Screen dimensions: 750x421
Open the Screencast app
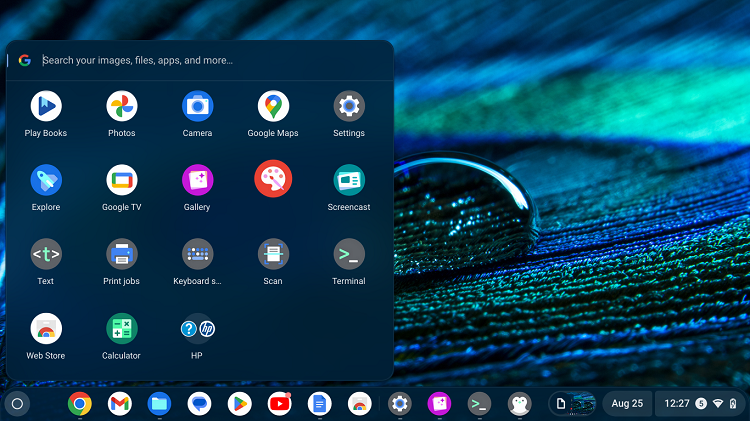coord(349,180)
